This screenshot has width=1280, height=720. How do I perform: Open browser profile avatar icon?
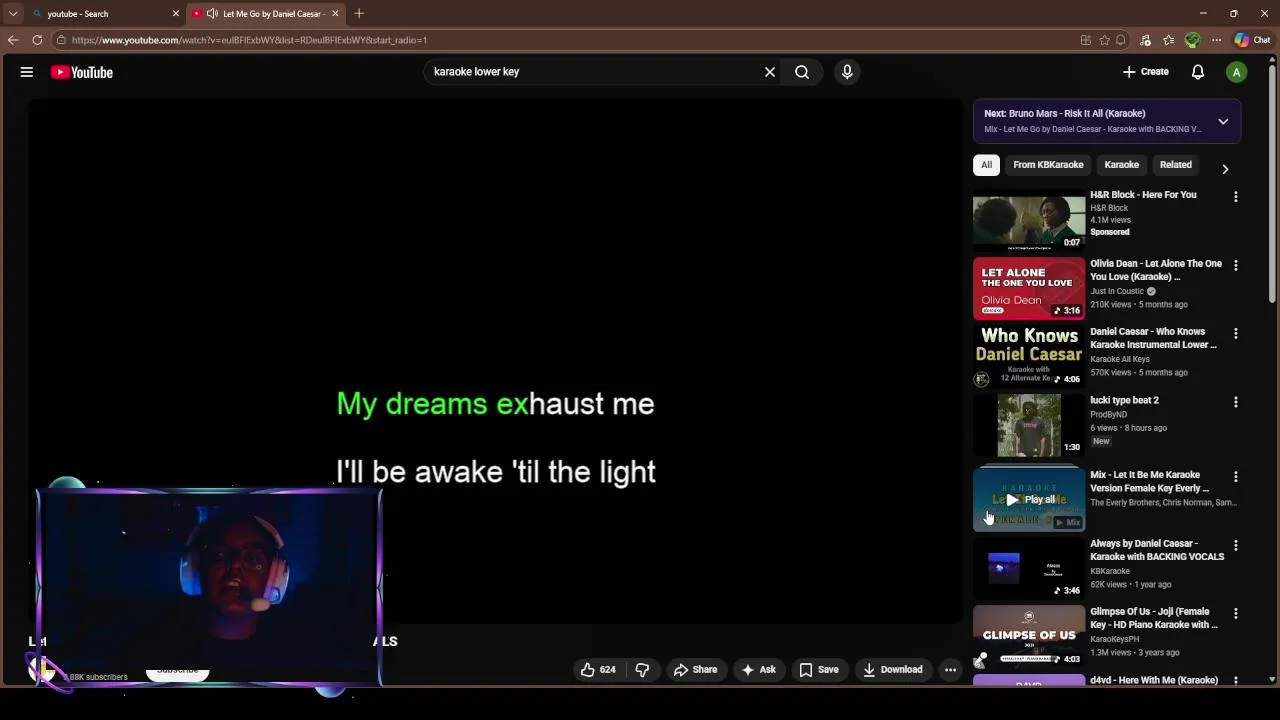coord(1192,40)
